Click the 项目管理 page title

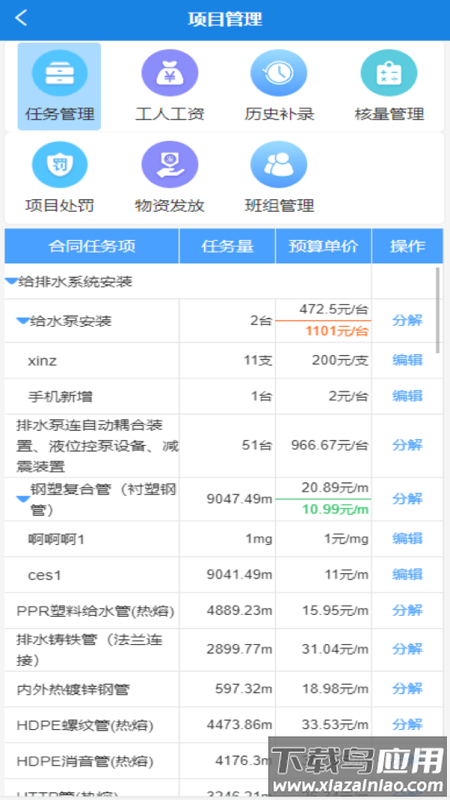[x=225, y=19]
